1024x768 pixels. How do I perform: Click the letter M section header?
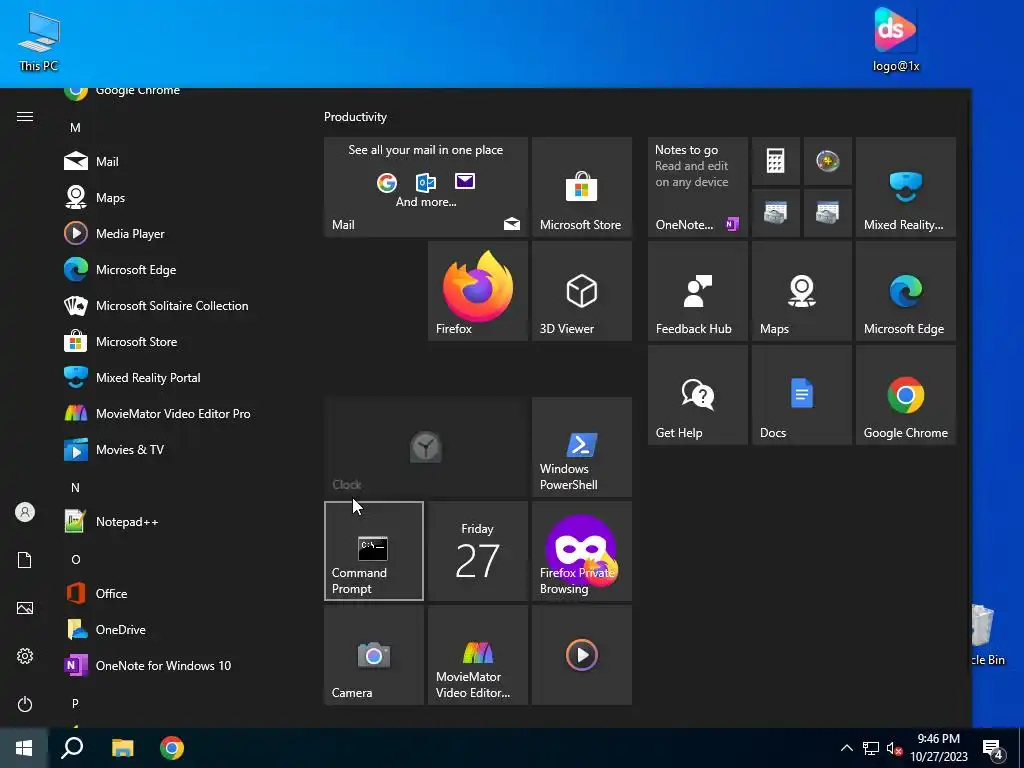pos(75,128)
